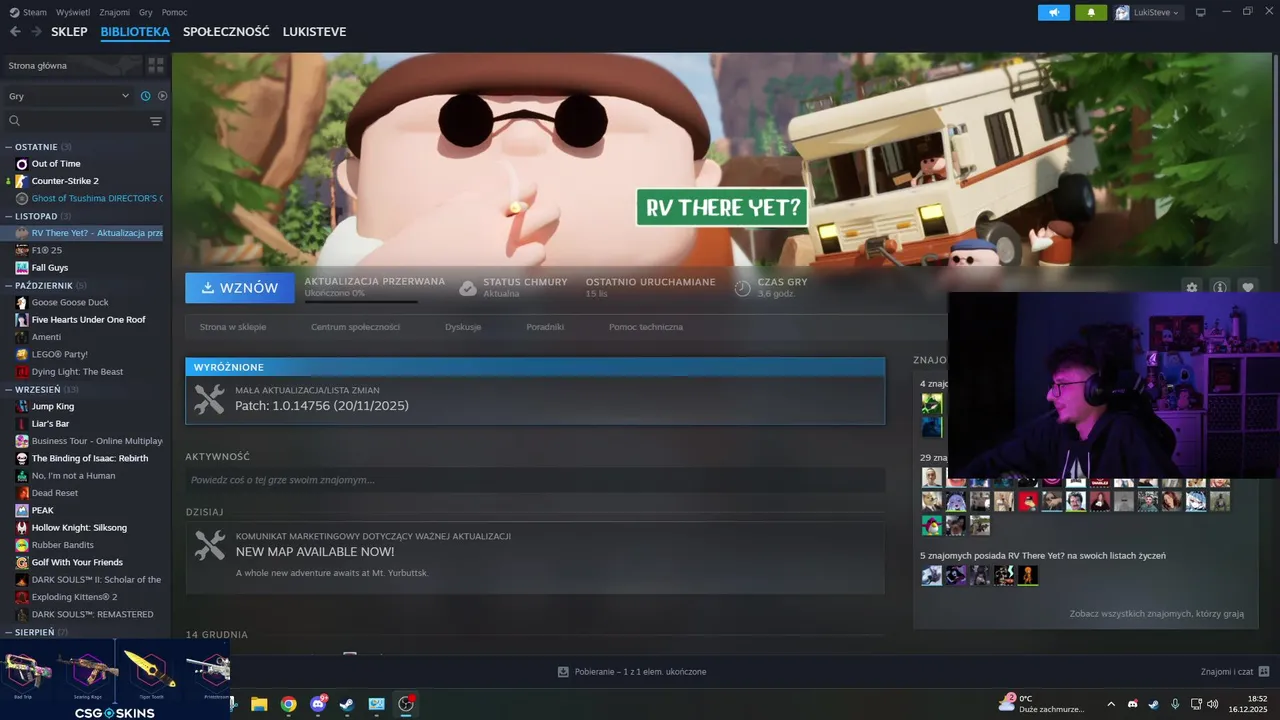The width and height of the screenshot is (1280, 720).
Task: Open the LukiSteve account dropdown
Action: pos(1148,12)
